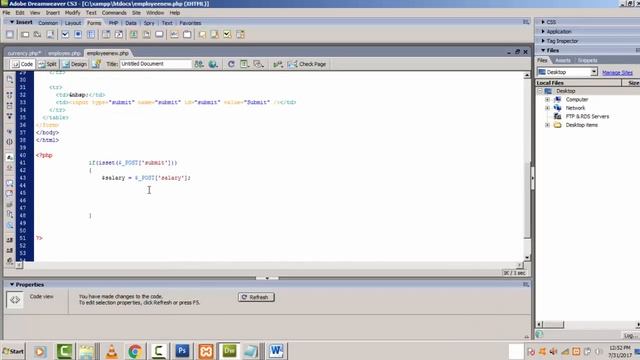Screen dimensions: 640x360
Task: Insert Spry Validation Select
Action: [x=240, y=35]
